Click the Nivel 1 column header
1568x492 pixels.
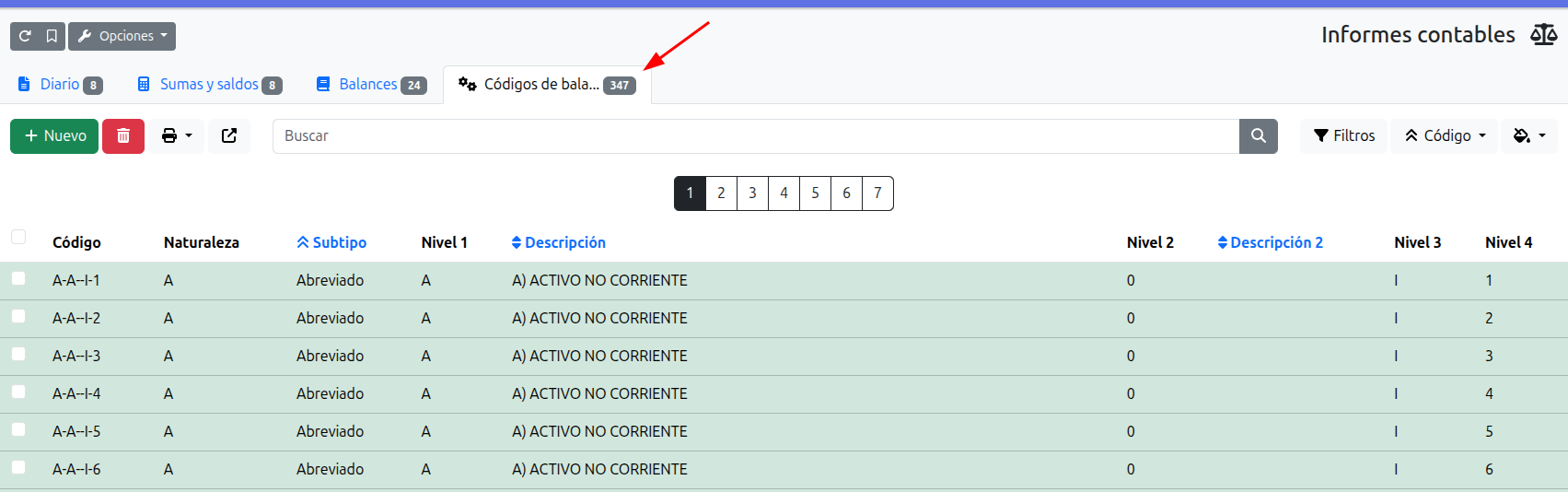click(445, 242)
